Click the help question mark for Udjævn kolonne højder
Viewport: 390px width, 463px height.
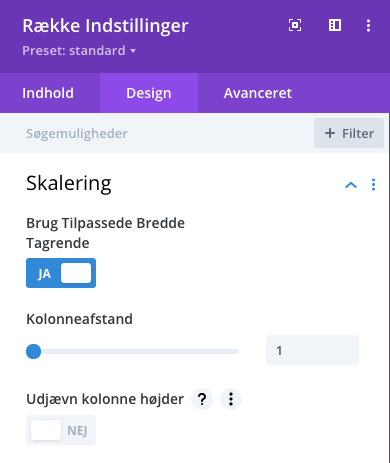coord(202,399)
